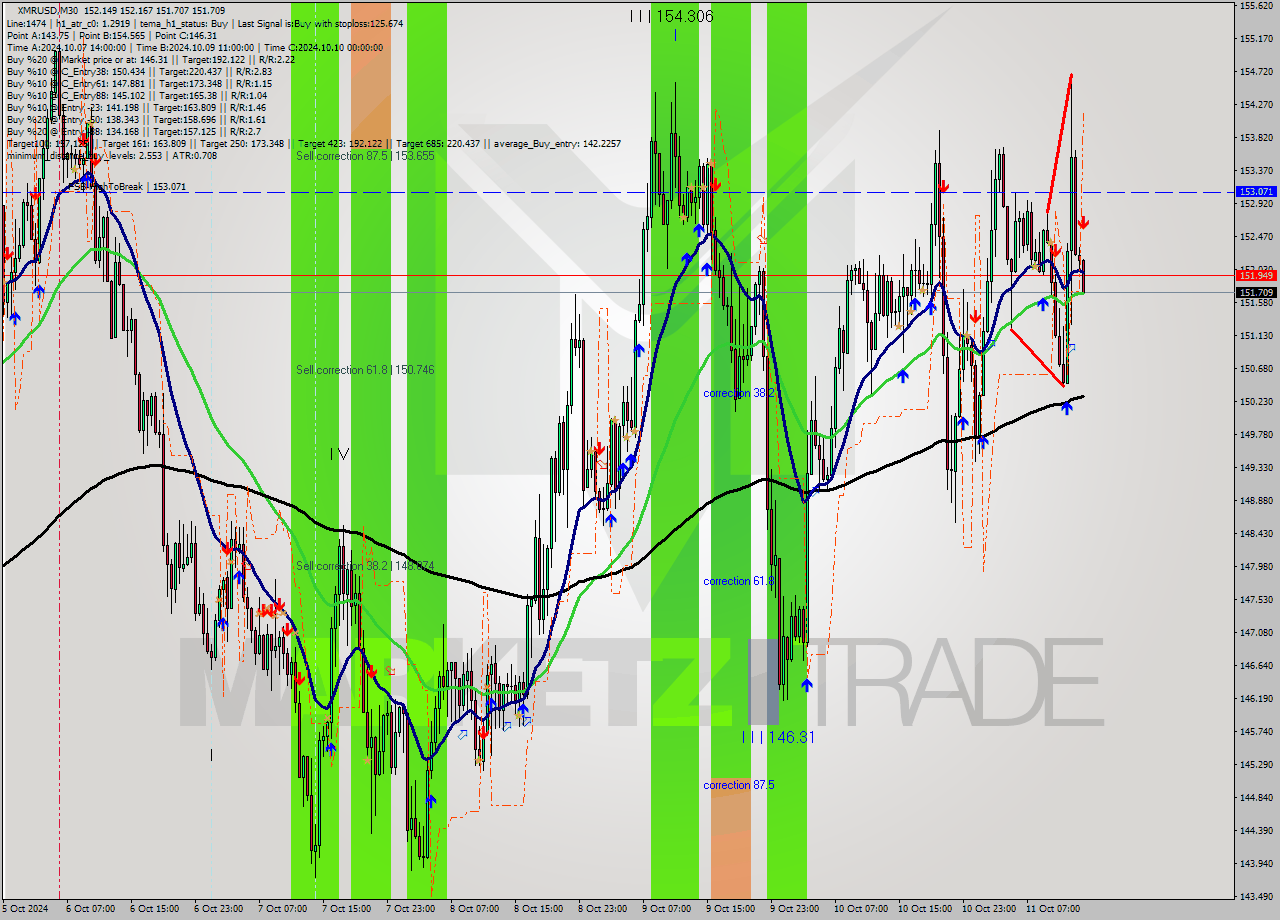1280x920 pixels.
Task: Click the '| V' wave label
Action: 340,454
